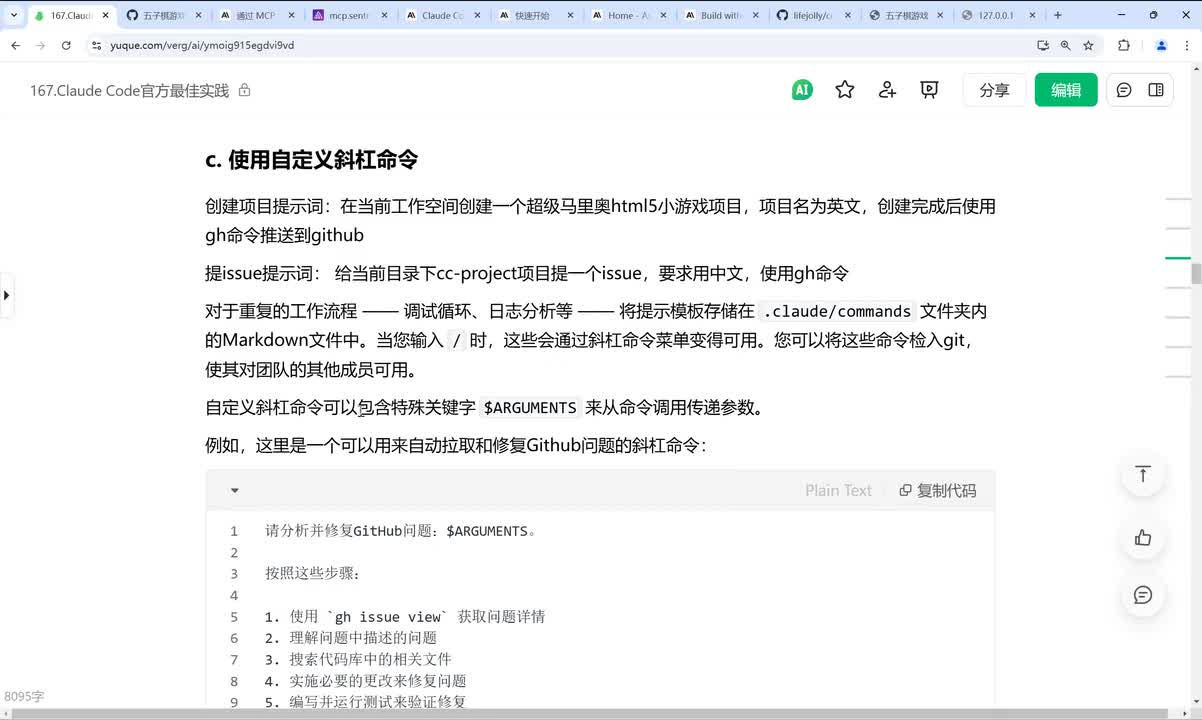1202x720 pixels.
Task: Expand the left sidebar arrow
Action: click(6, 295)
